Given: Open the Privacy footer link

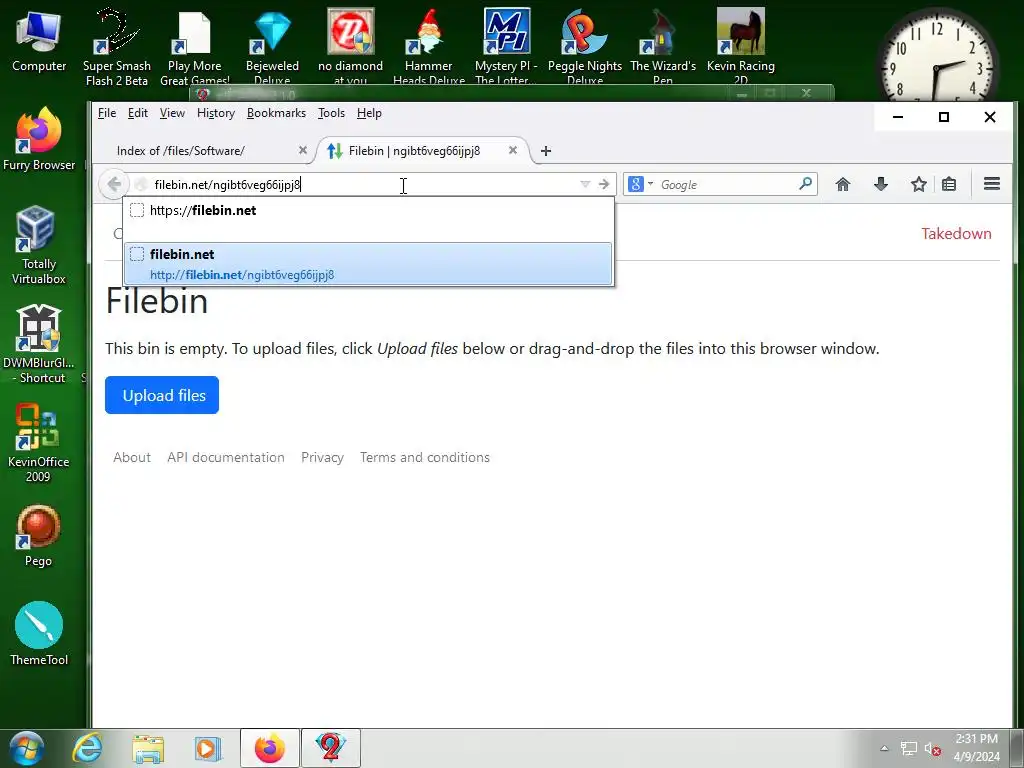Looking at the screenshot, I should [x=322, y=457].
